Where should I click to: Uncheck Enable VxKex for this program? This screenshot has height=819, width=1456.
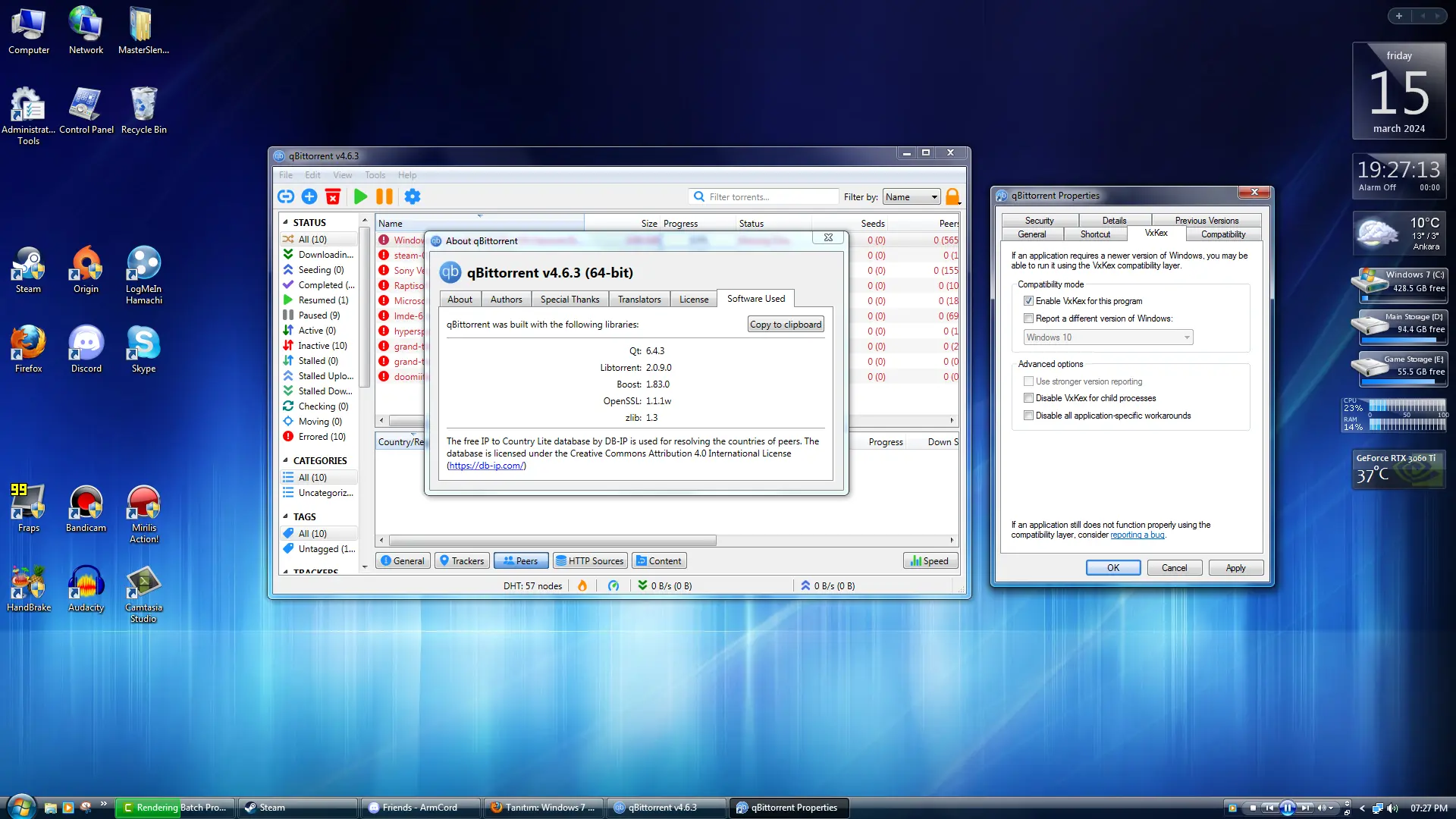[1028, 301]
